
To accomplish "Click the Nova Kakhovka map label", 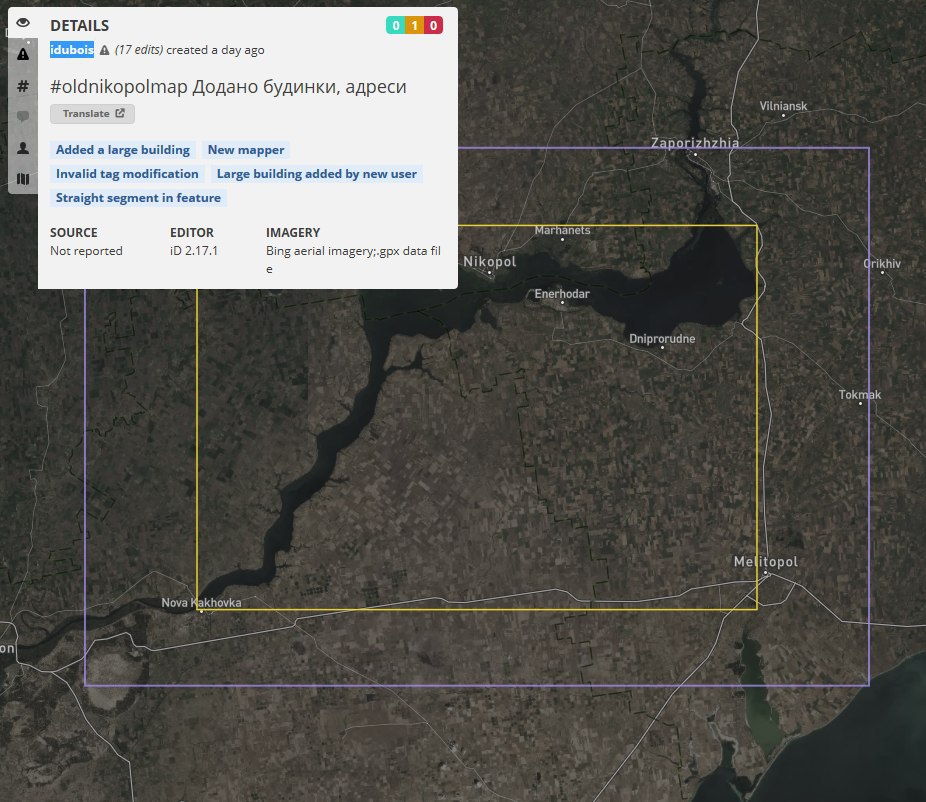I will click(201, 603).
